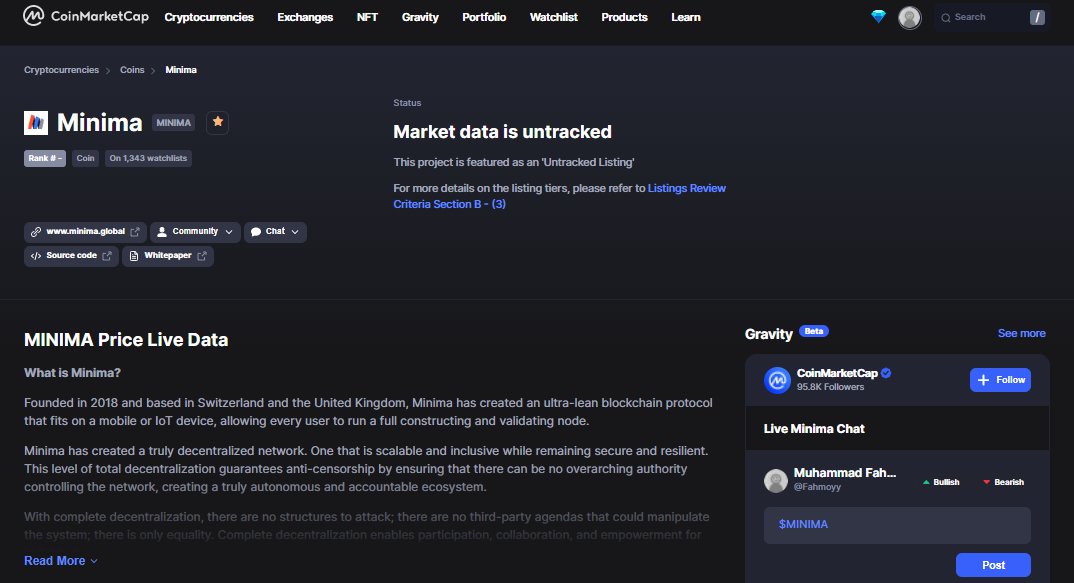Click the CoinMarketCap verified badge
Viewport: 1074px width, 583px height.
[x=886, y=373]
